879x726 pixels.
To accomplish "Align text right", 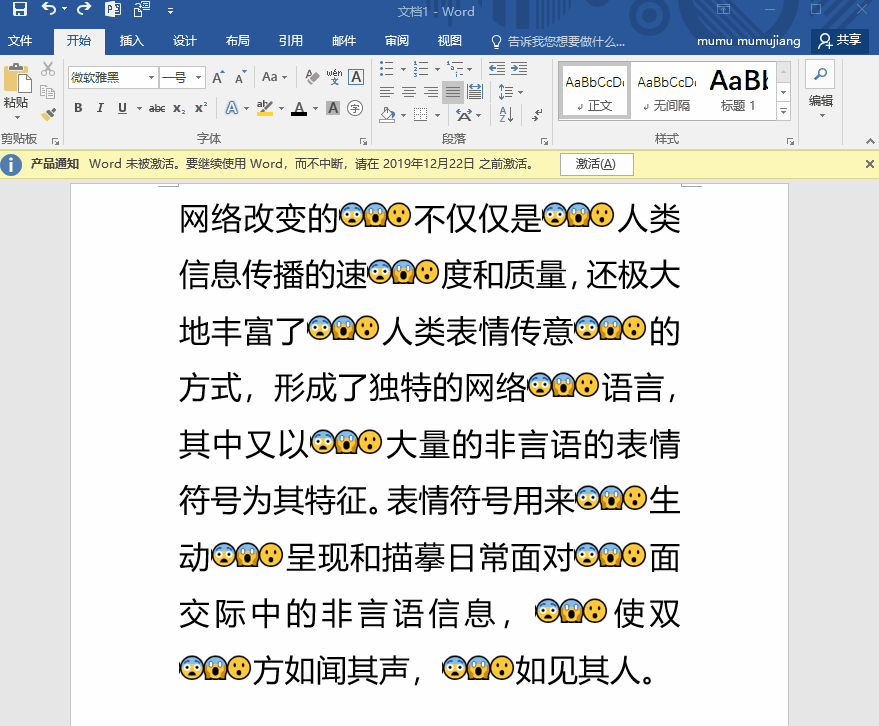I will 431,91.
